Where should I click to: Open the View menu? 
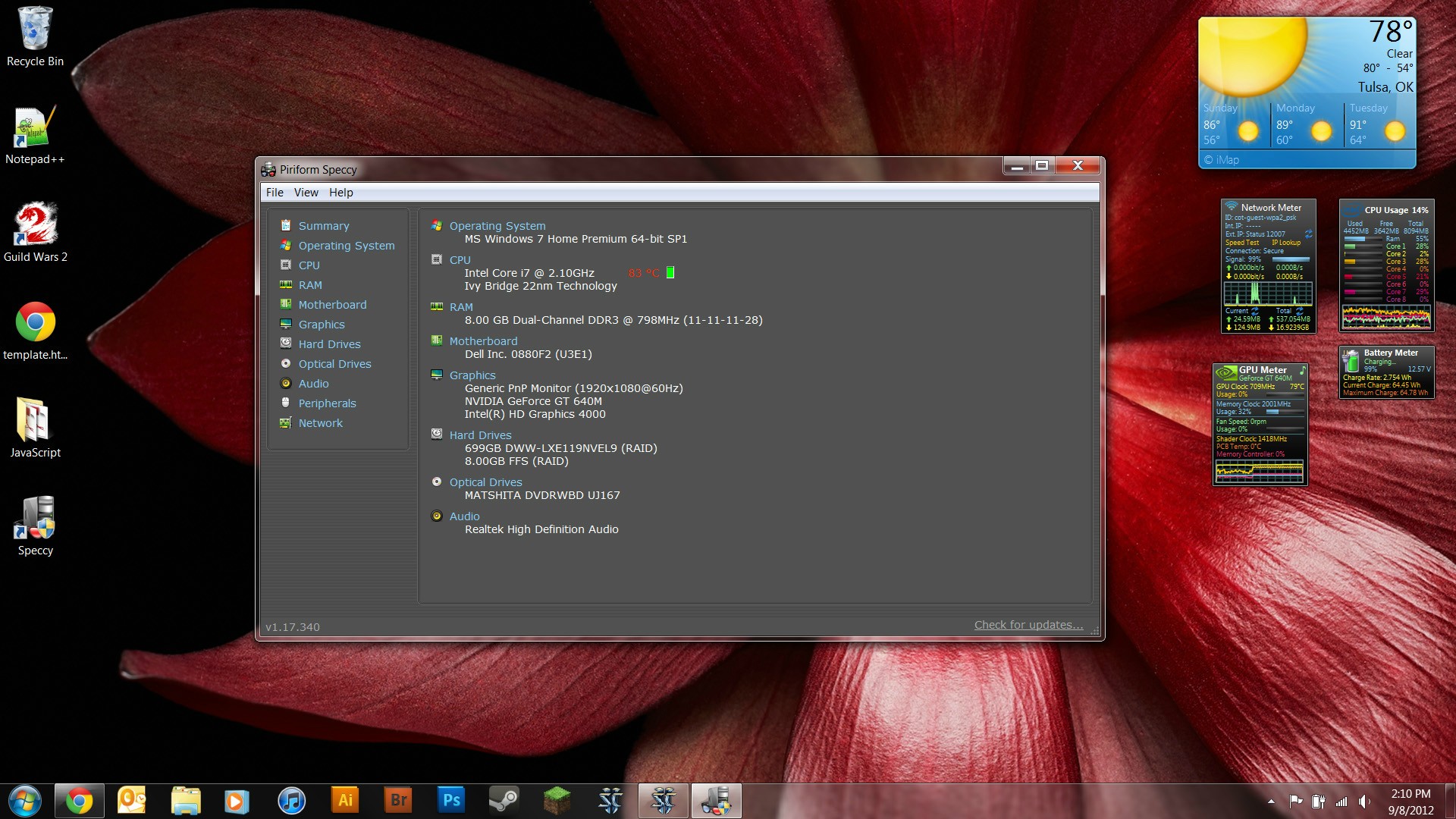coord(306,193)
